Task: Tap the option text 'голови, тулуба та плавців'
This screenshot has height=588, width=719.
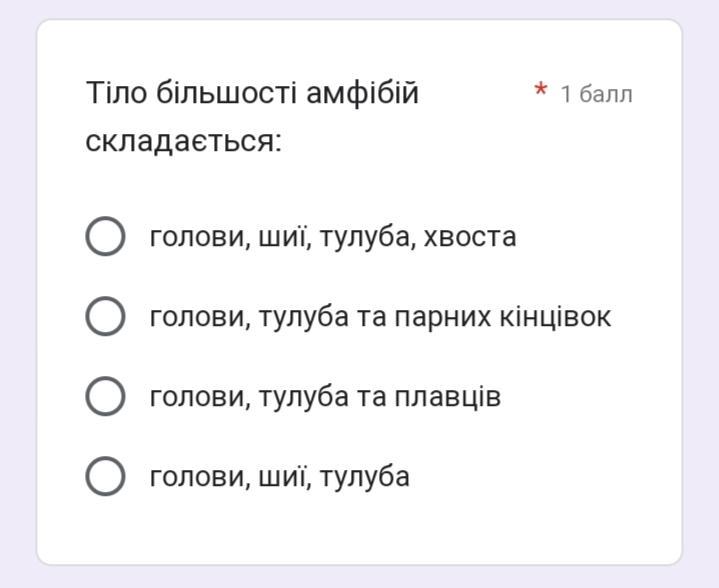Action: [326, 397]
